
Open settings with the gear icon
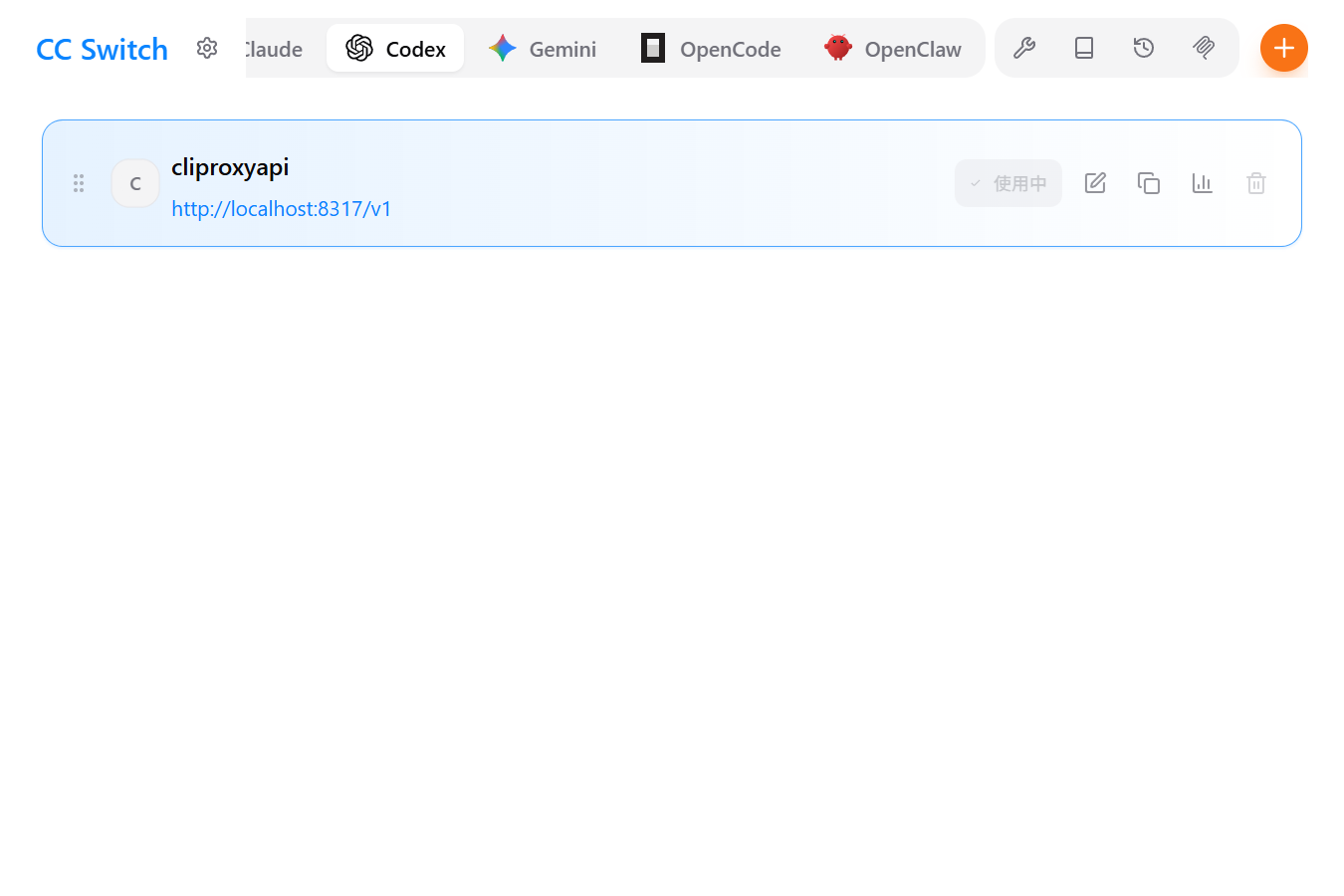pos(207,48)
